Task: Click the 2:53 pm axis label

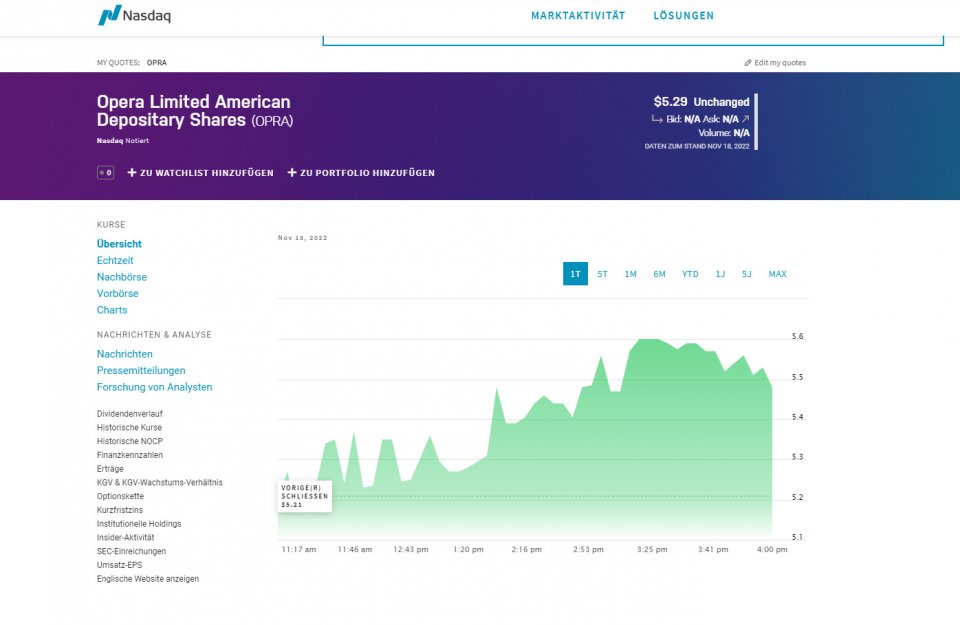Action: (x=588, y=550)
